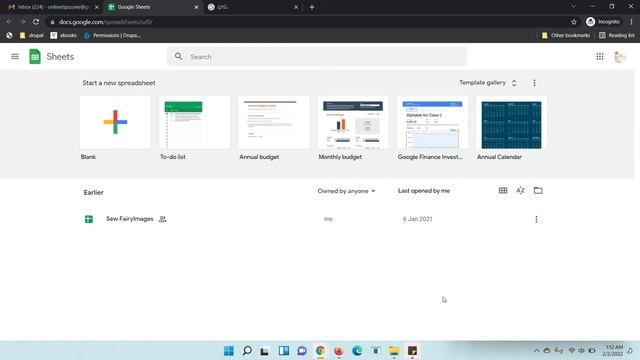
Task: Open the account avatar menu
Action: (x=620, y=57)
